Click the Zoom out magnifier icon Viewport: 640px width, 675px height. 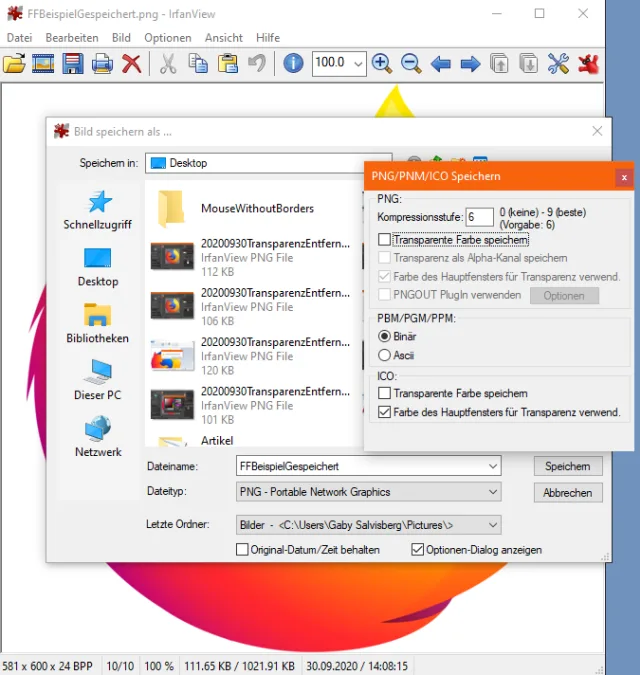(x=411, y=64)
